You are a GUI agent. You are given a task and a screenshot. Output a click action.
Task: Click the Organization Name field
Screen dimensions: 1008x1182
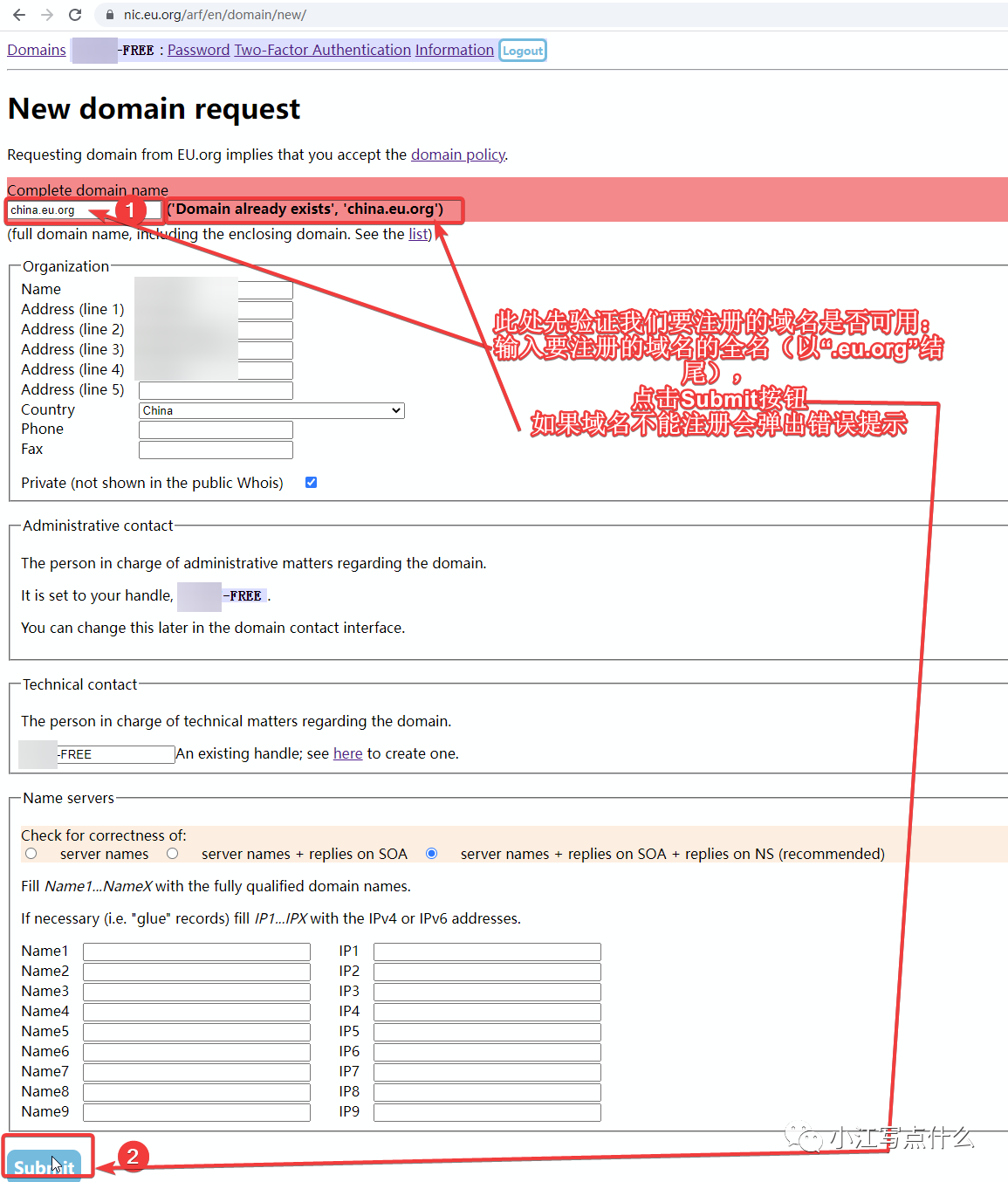216,289
